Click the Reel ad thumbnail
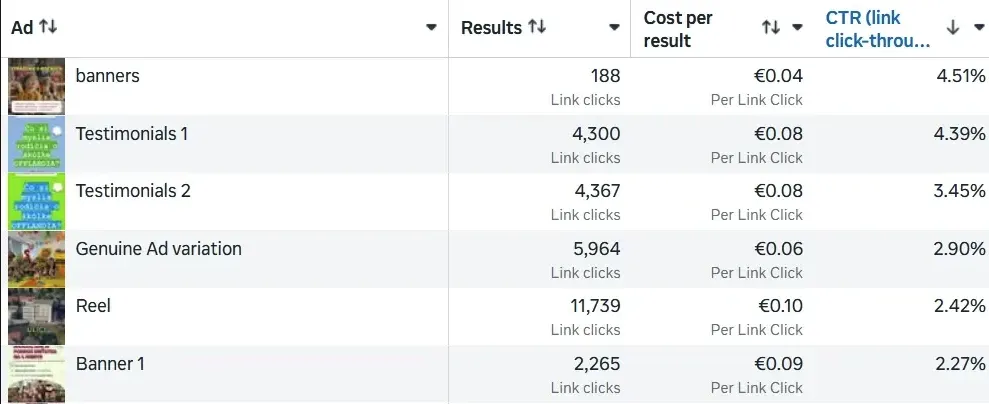 coord(37,316)
